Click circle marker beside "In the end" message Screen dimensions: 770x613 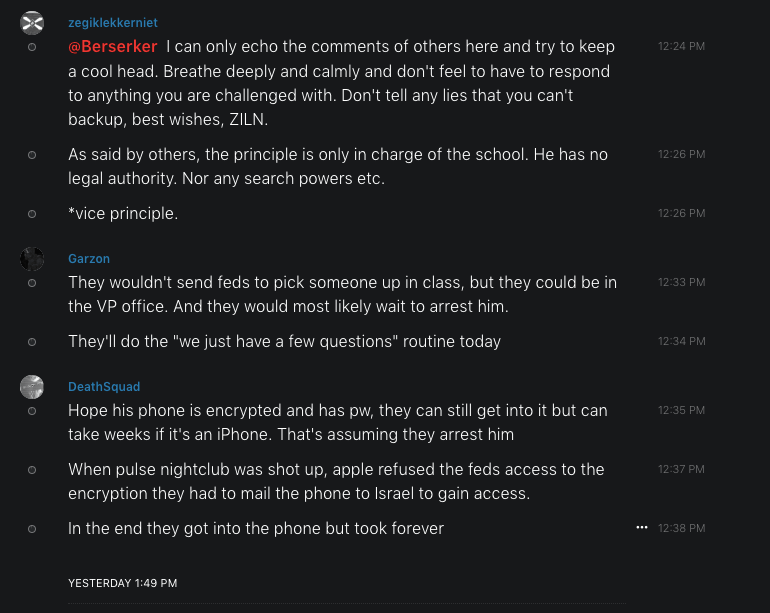tap(32, 528)
